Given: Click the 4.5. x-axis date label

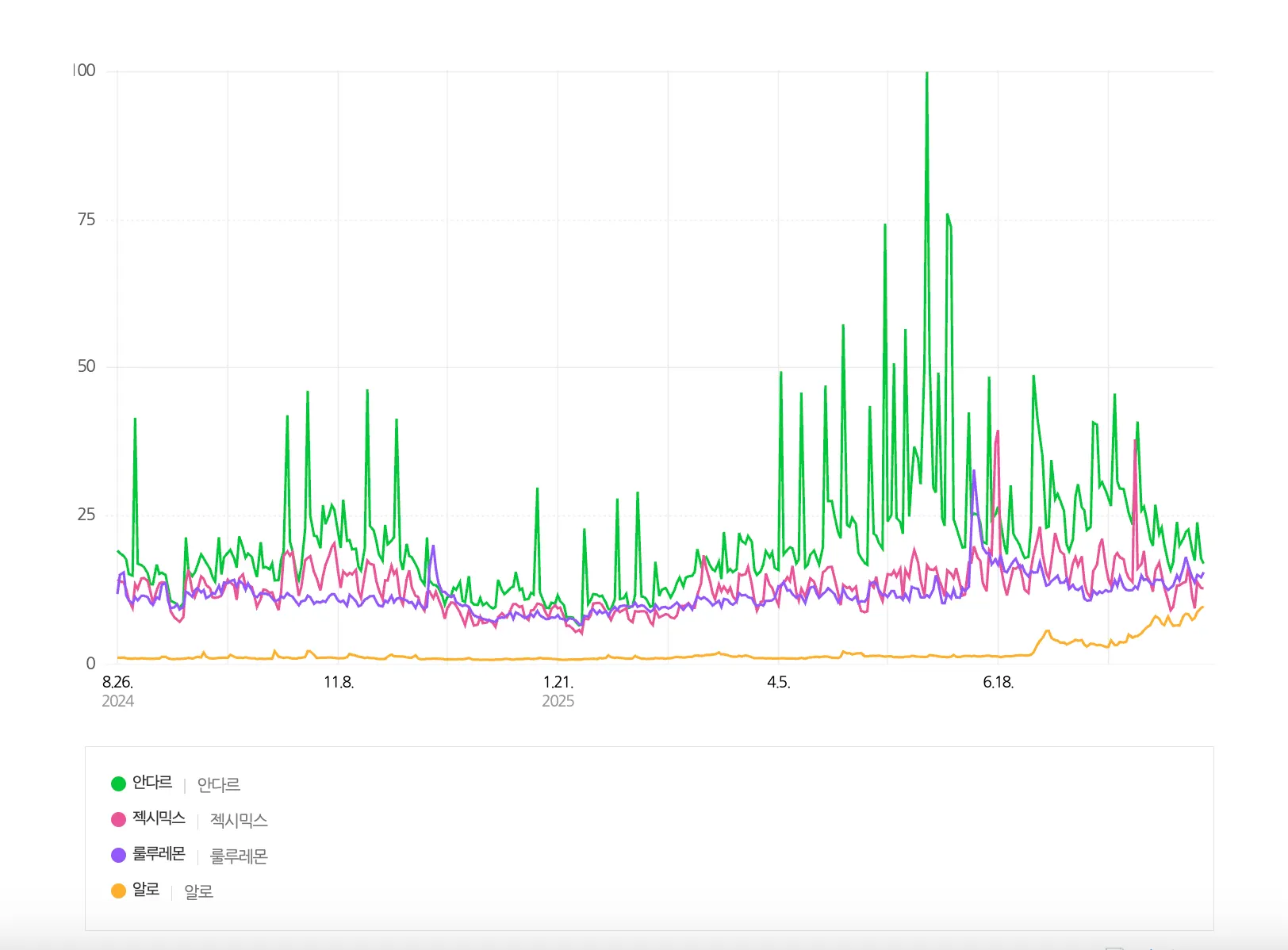Looking at the screenshot, I should (778, 682).
